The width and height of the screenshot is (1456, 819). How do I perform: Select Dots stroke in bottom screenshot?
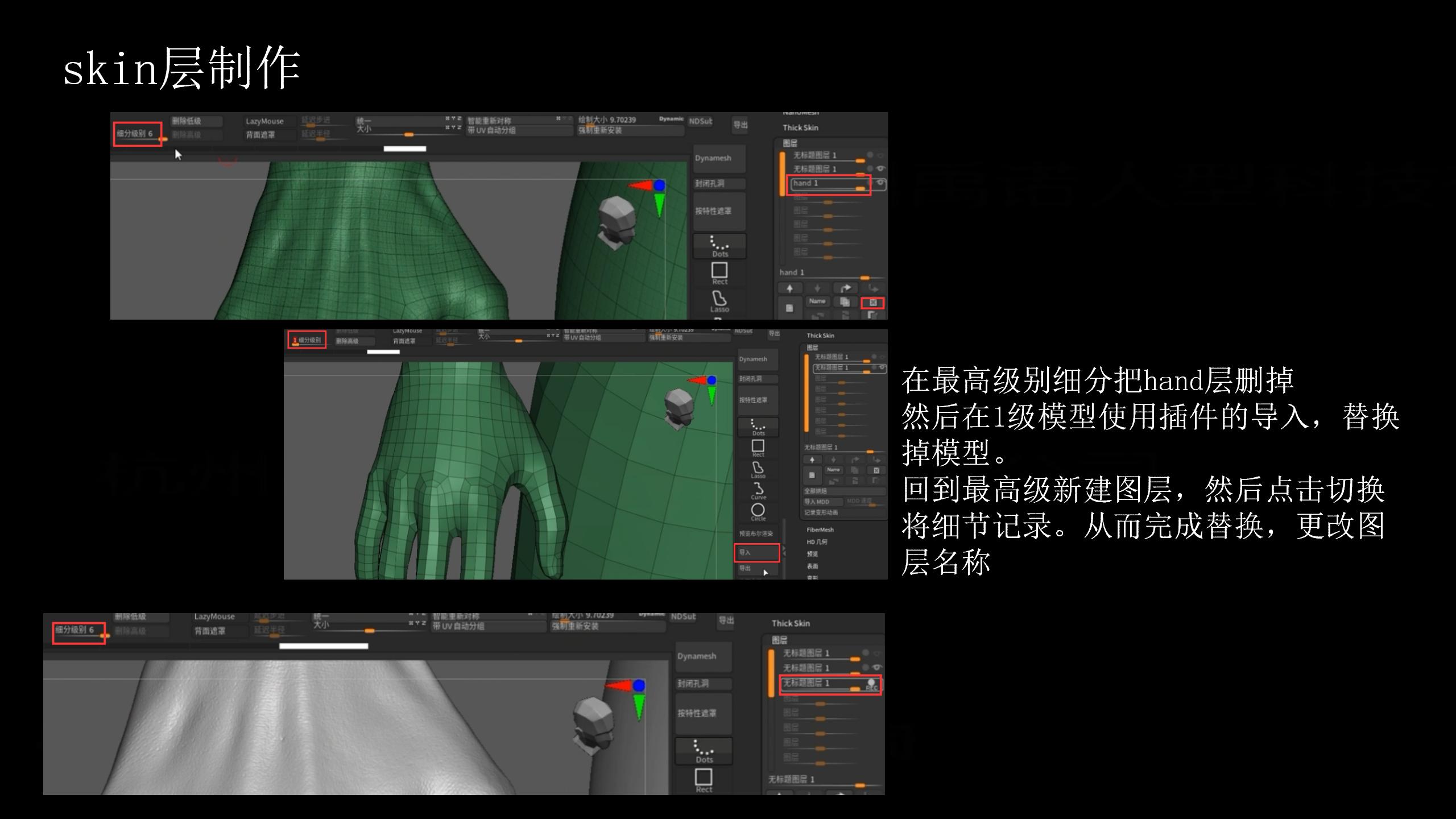click(x=704, y=751)
